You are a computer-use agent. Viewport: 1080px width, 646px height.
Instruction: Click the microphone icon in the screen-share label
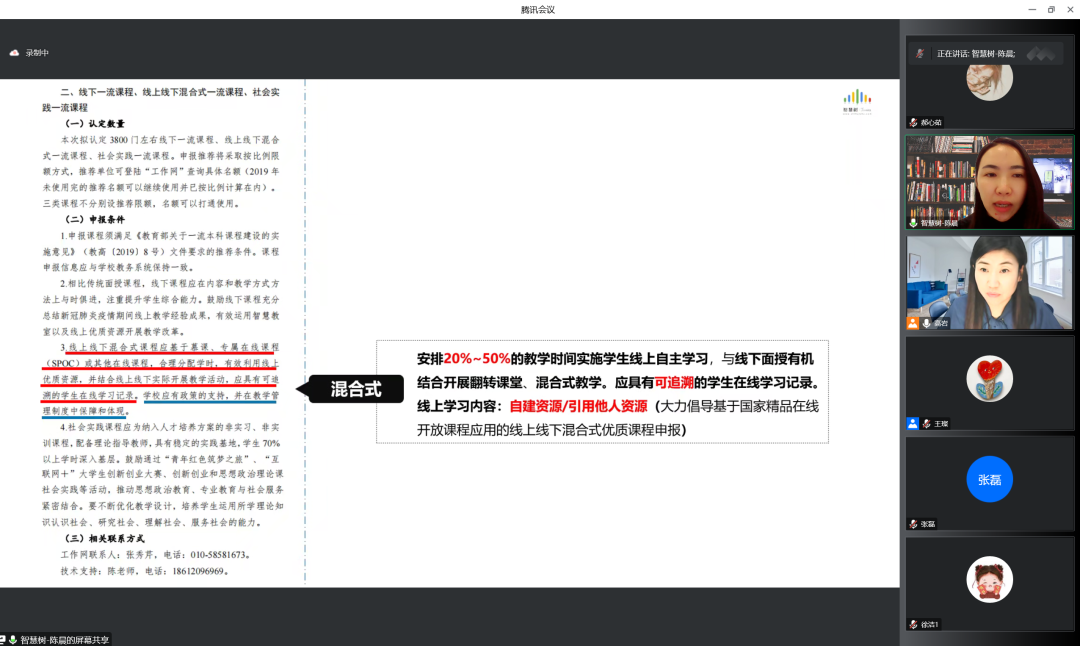(13, 639)
